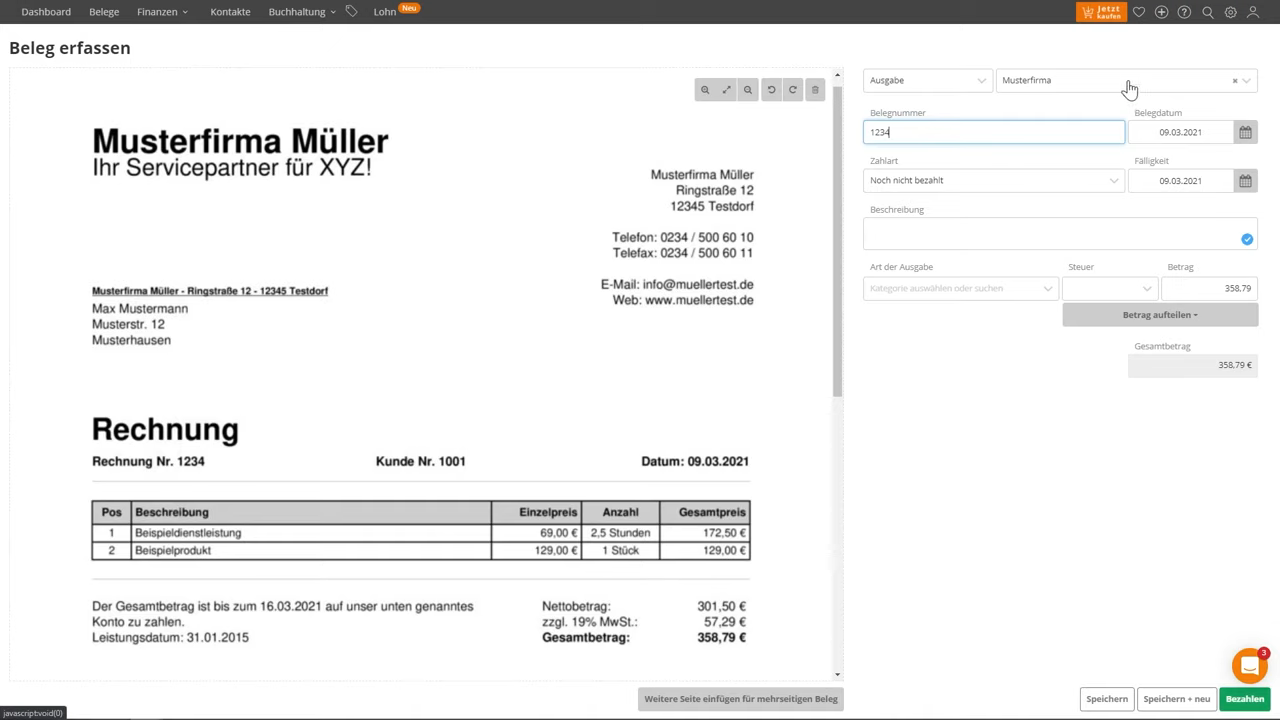The height and width of the screenshot is (720, 1280).
Task: Zoom out of the document preview
Action: 748,89
